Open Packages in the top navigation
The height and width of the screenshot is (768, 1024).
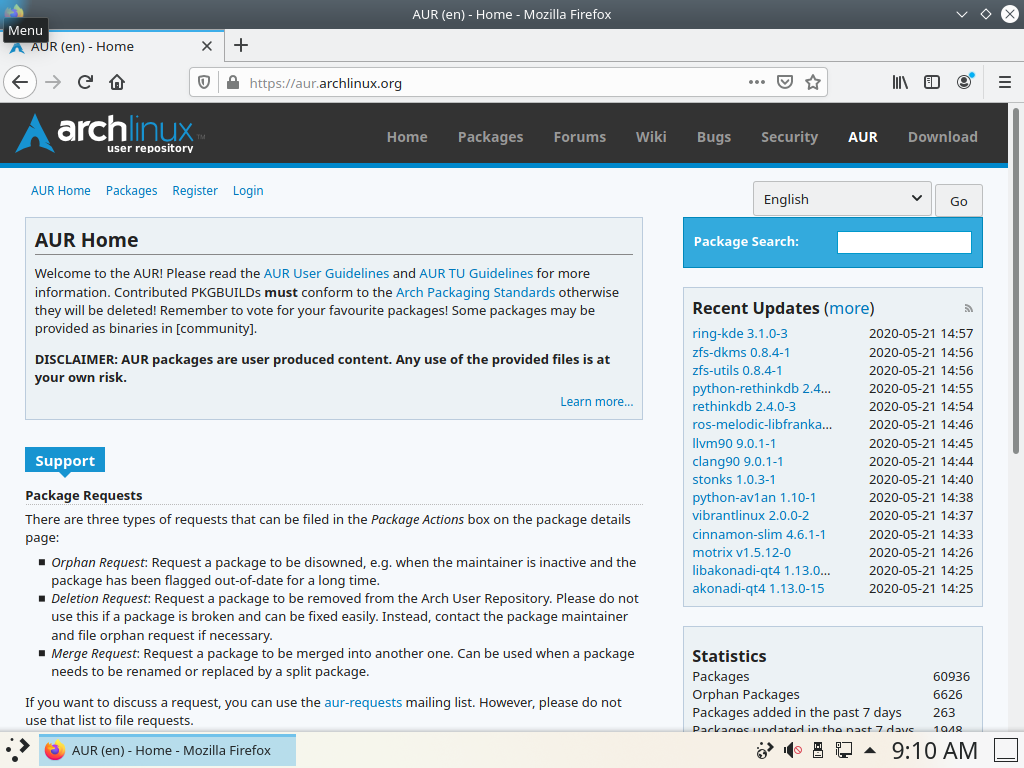point(490,137)
